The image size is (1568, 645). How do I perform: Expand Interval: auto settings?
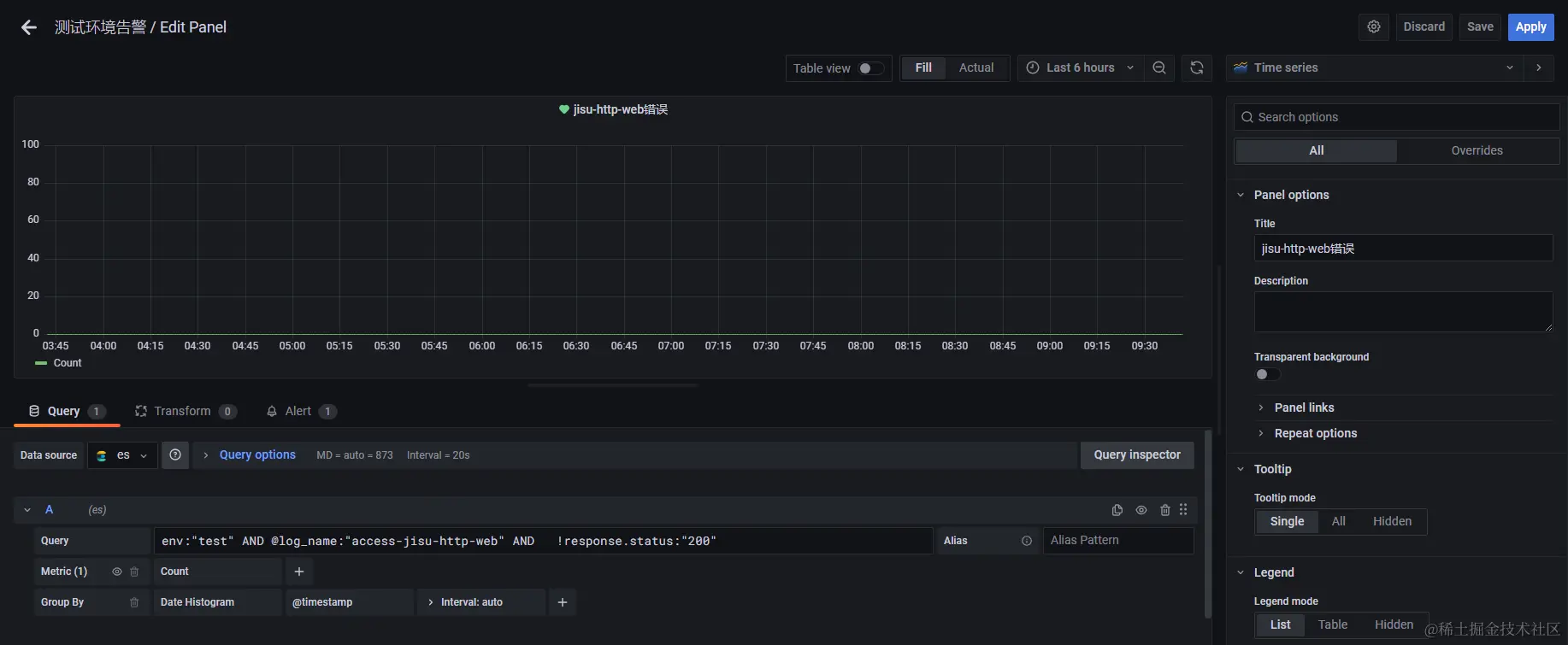(481, 602)
